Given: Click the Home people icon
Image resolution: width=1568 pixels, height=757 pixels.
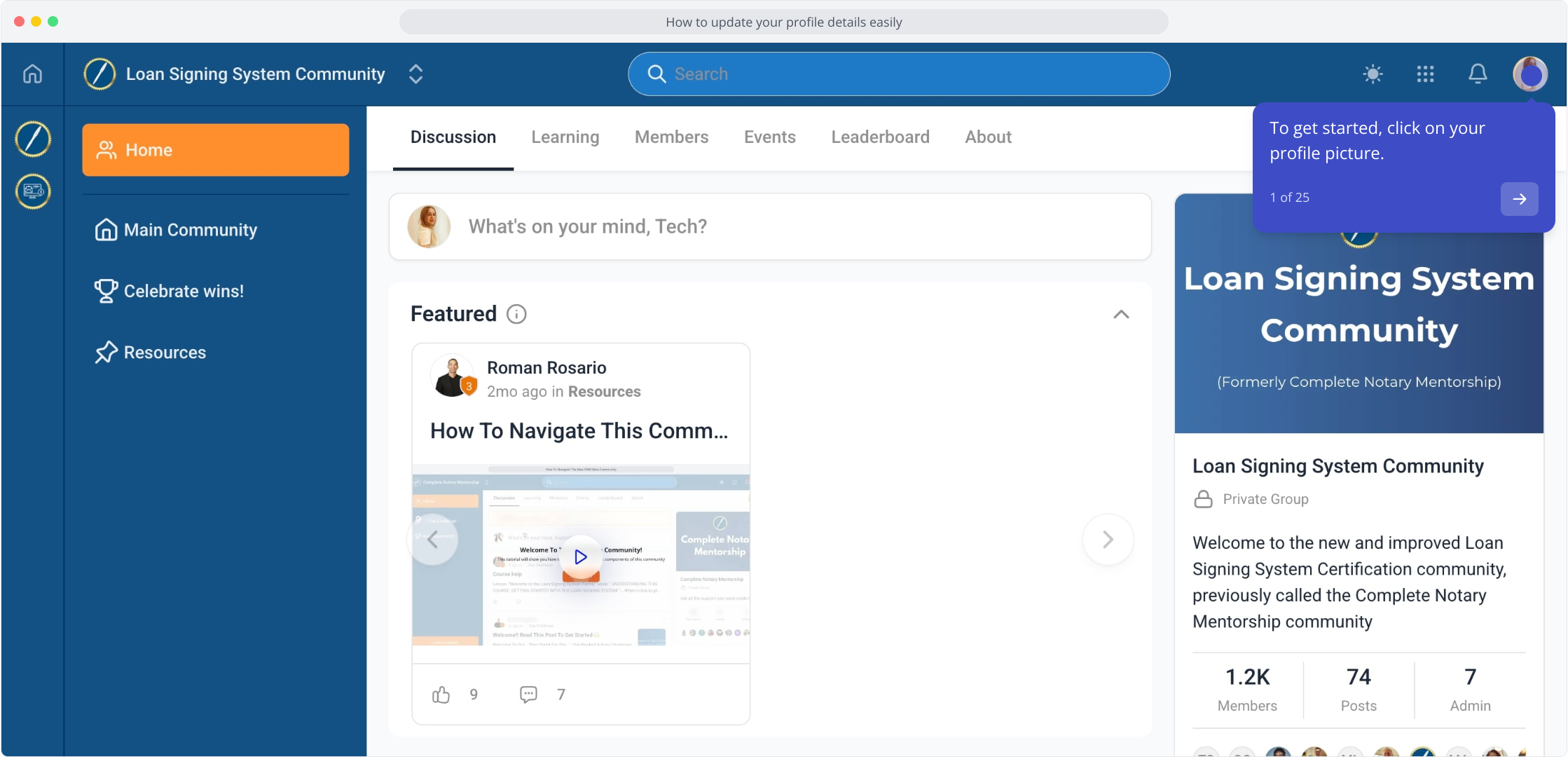Looking at the screenshot, I should point(106,150).
